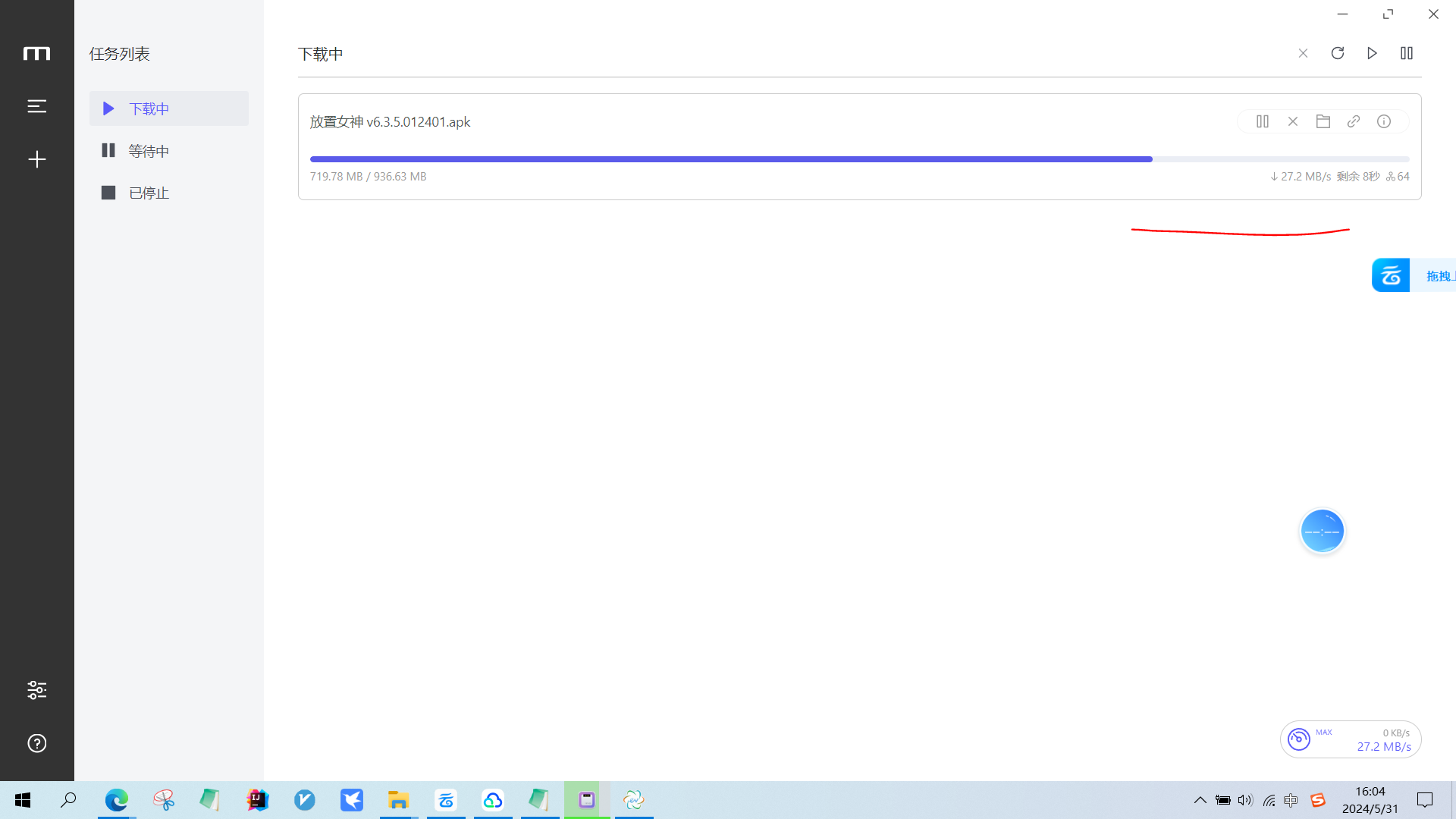Delete the 放置女神 download task
The width and height of the screenshot is (1456, 819).
point(1293,121)
